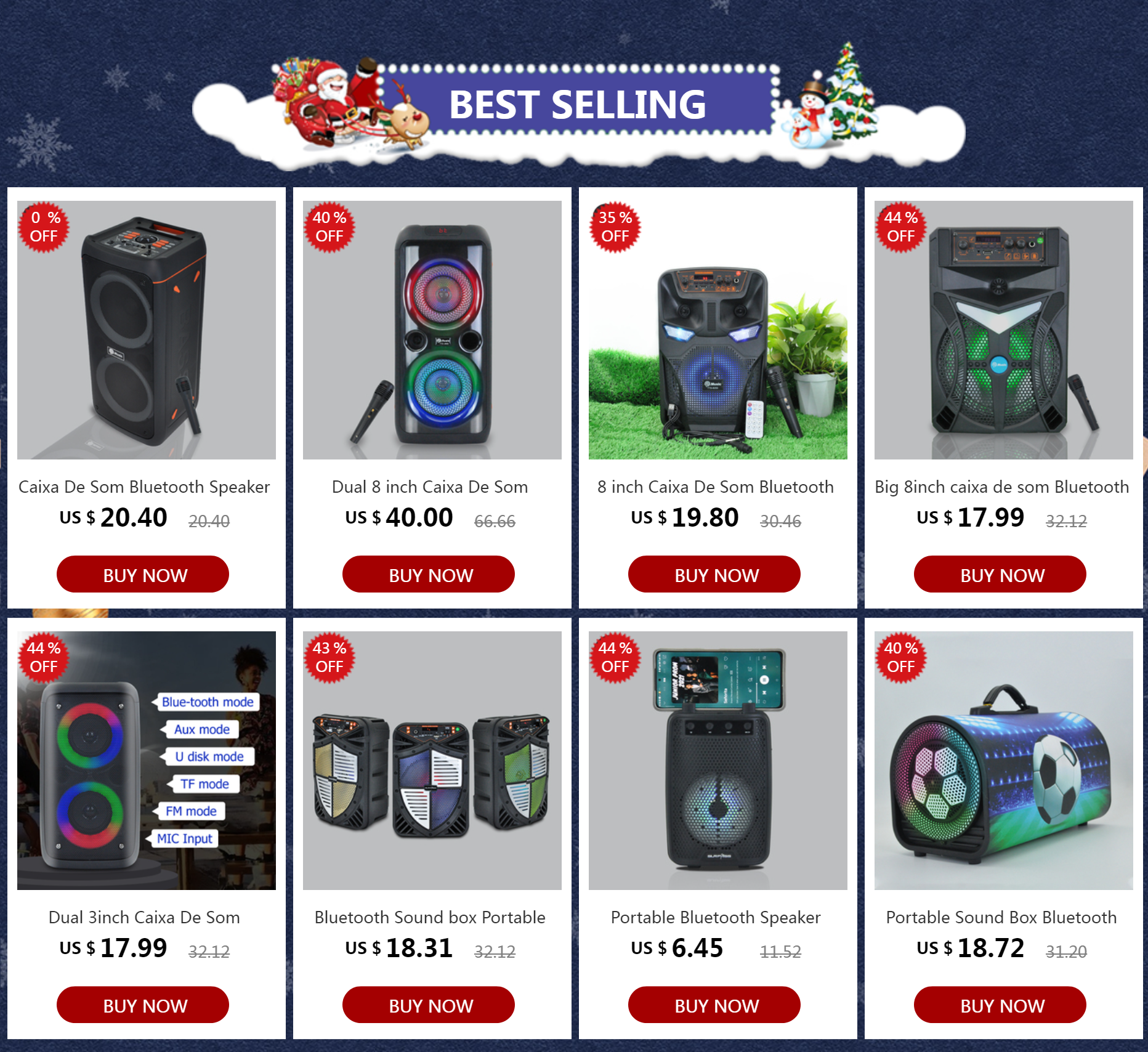
Task: Click the BEST SELLING banner heading
Action: [x=577, y=105]
